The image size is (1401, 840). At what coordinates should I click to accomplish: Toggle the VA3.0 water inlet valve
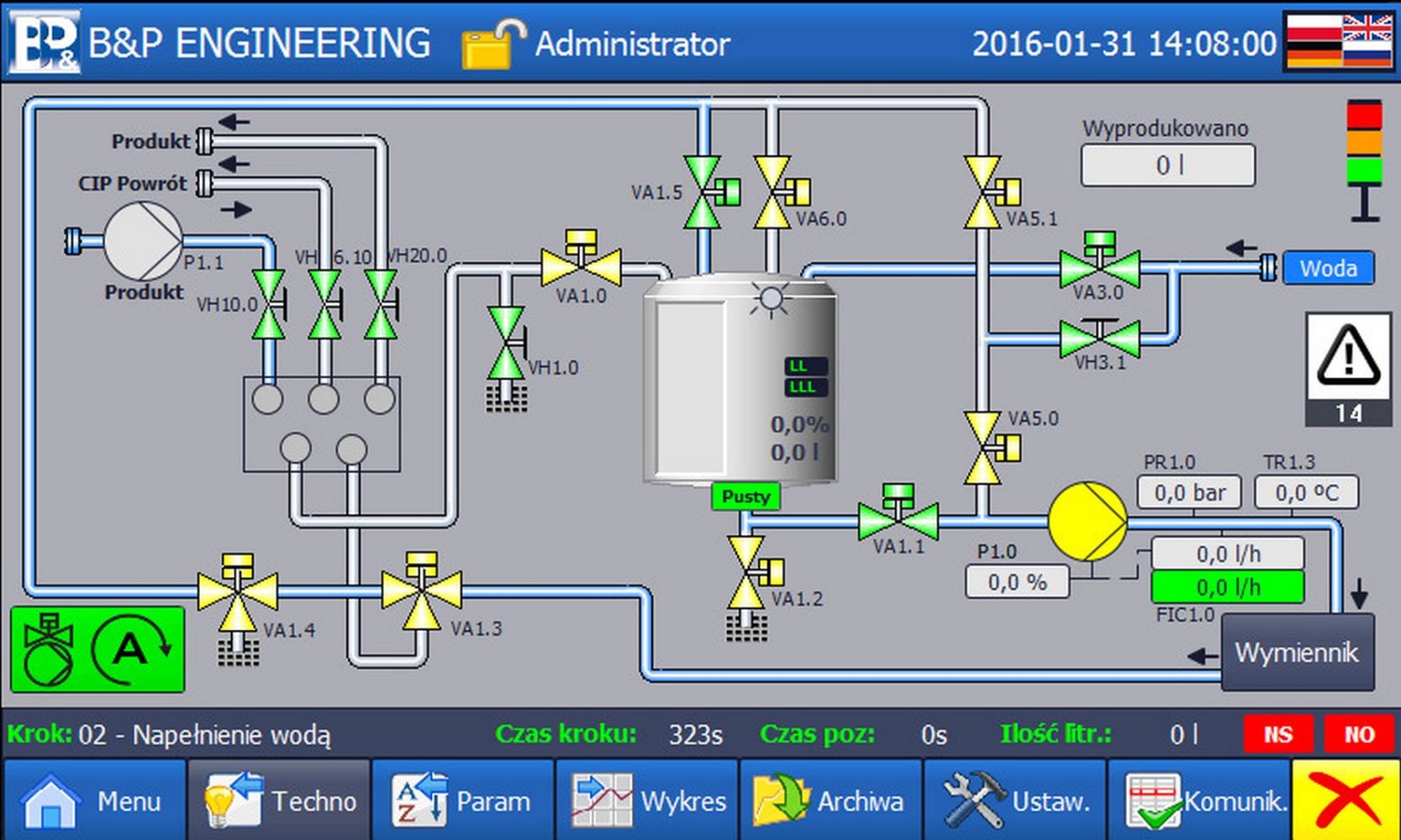(1099, 268)
